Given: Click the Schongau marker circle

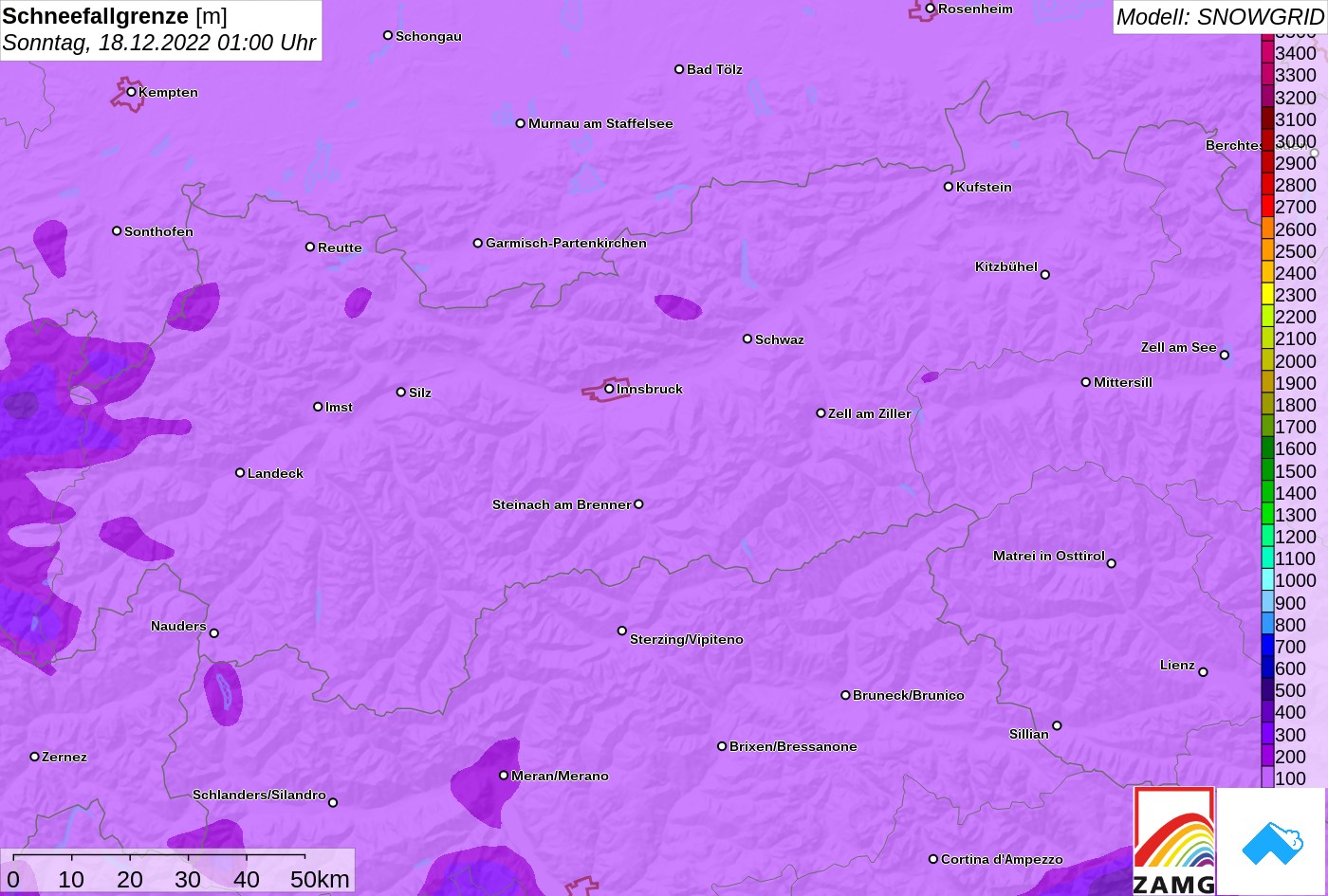Looking at the screenshot, I should (388, 35).
